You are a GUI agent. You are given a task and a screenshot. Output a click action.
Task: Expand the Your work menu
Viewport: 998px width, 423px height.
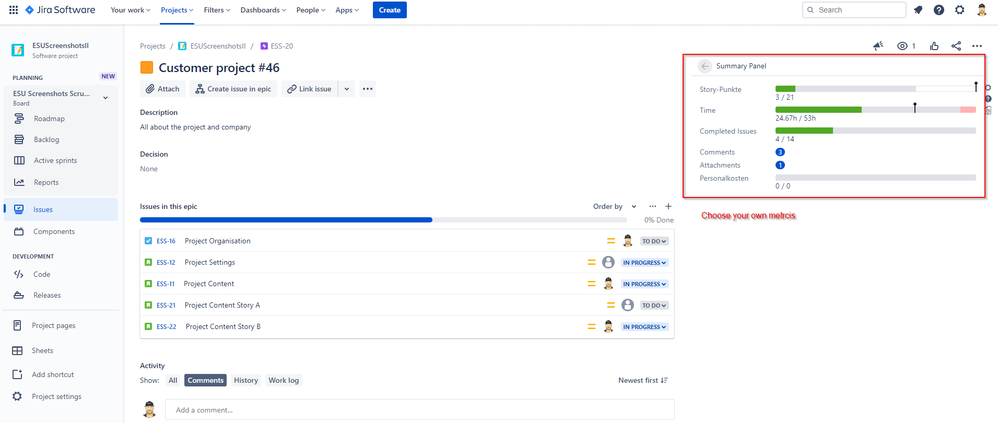pos(130,10)
